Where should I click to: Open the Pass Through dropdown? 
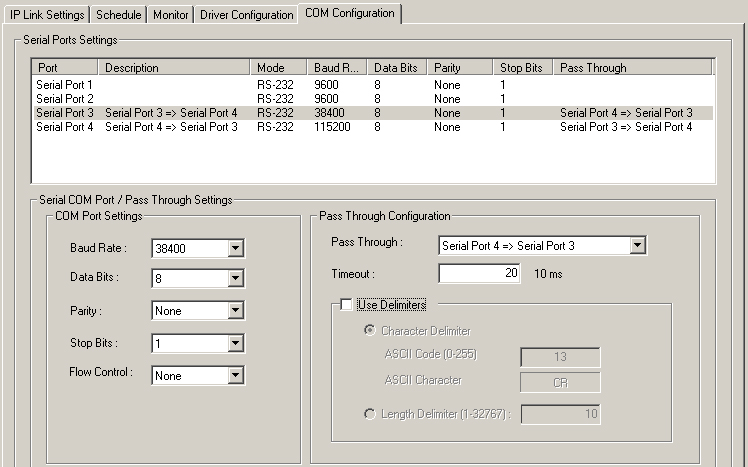click(x=637, y=245)
